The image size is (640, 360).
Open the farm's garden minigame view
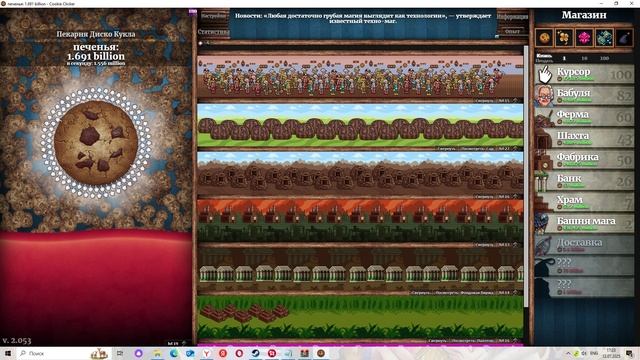(478, 149)
